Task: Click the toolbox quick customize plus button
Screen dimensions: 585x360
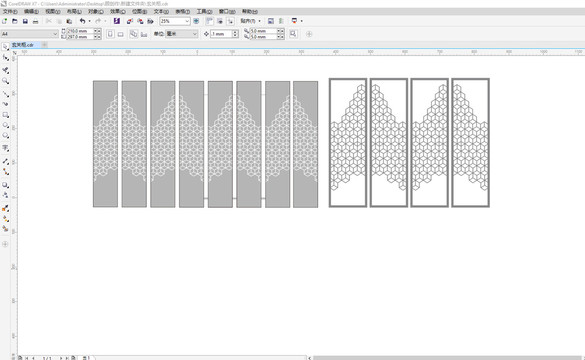Action: [x=5, y=244]
